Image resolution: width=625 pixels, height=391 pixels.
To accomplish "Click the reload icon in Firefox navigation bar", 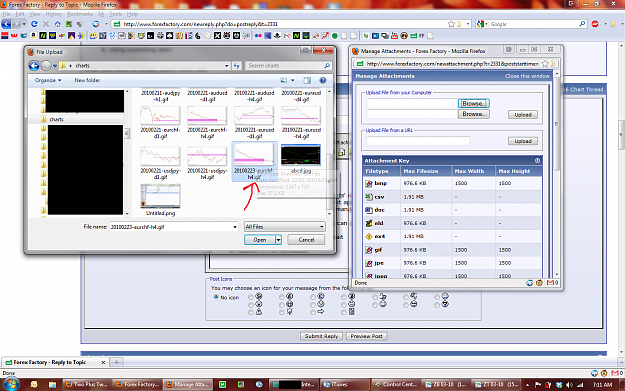I will point(34,24).
